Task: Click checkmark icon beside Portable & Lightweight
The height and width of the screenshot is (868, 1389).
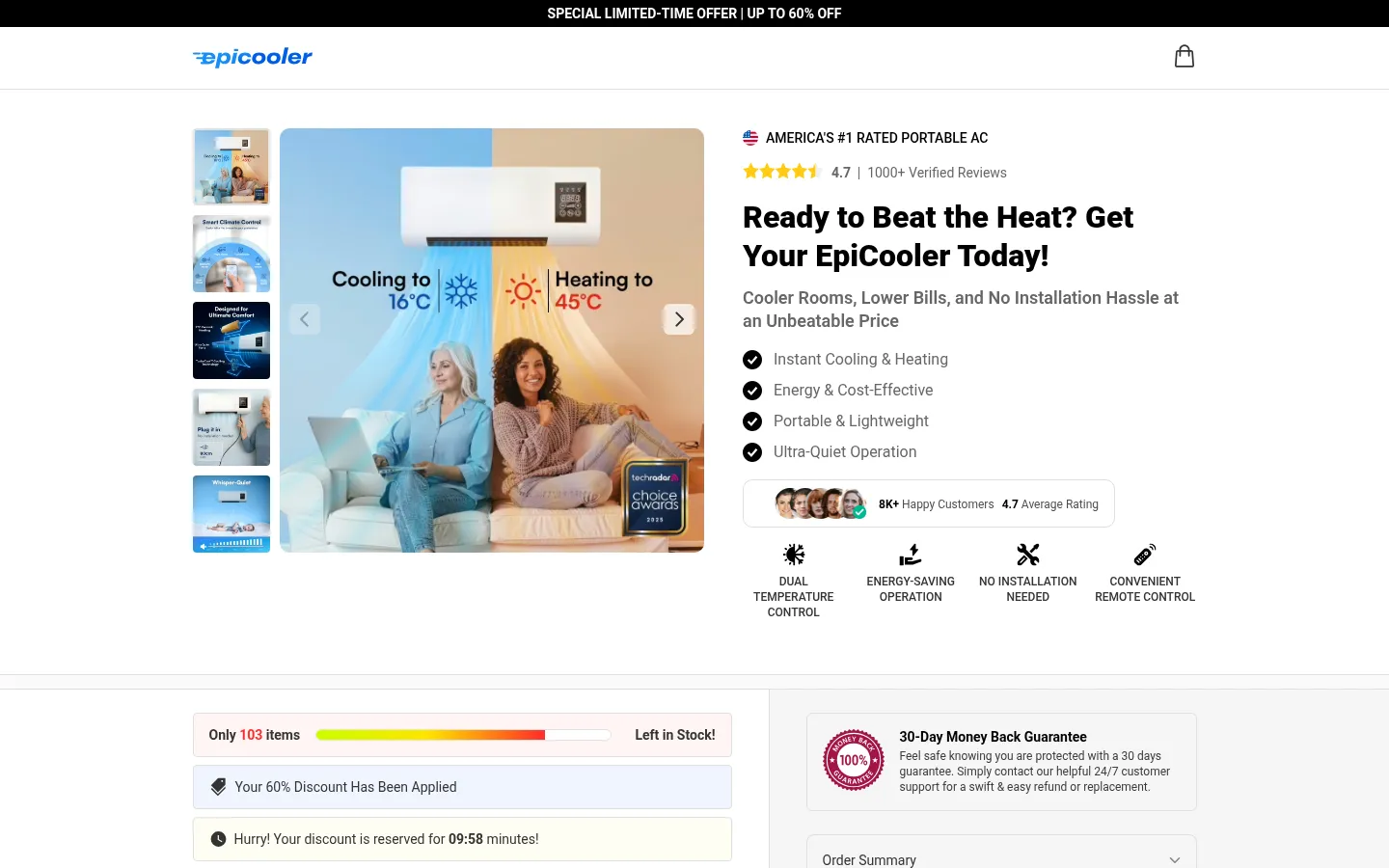Action: (x=752, y=421)
